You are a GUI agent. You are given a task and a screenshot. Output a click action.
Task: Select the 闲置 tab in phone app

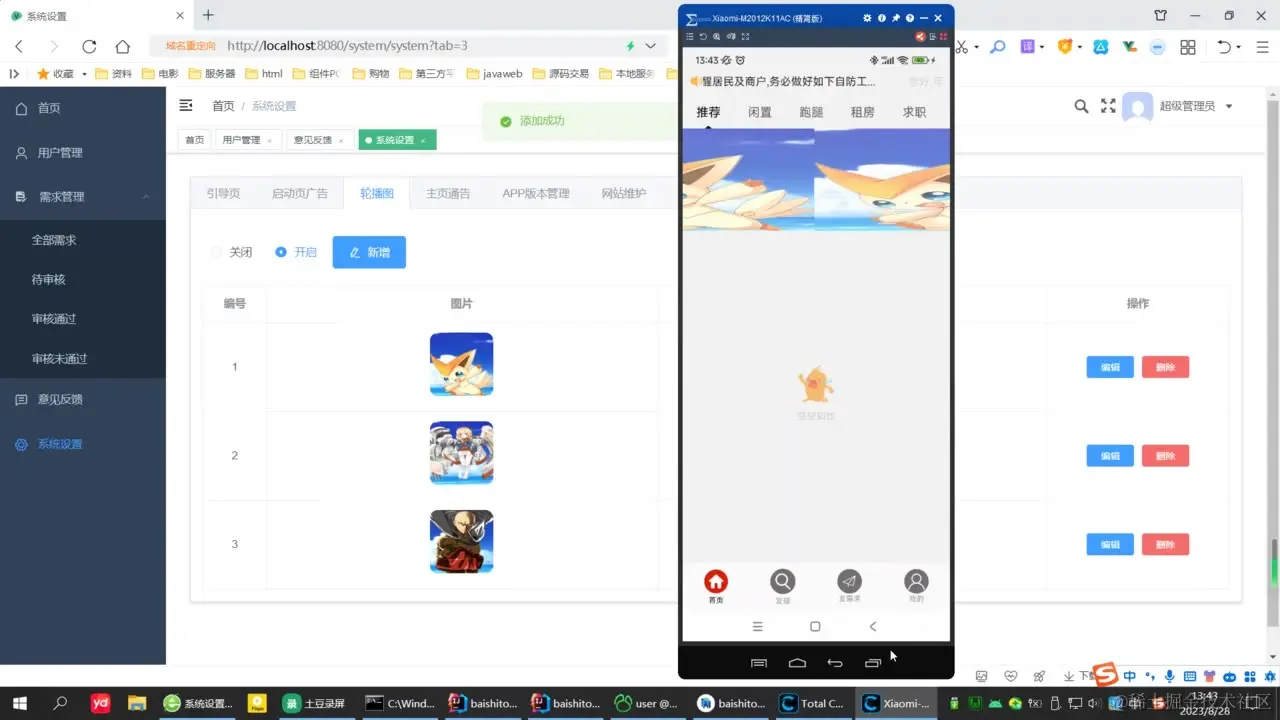(x=760, y=112)
